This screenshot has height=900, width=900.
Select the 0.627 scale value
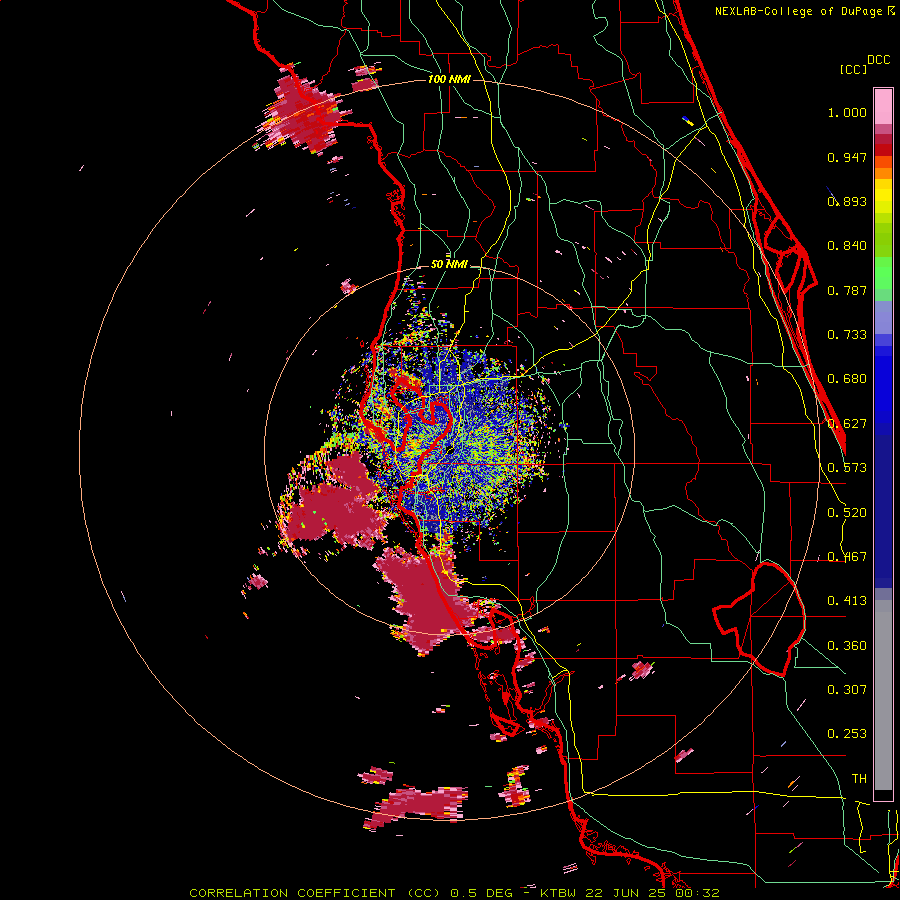pos(847,424)
